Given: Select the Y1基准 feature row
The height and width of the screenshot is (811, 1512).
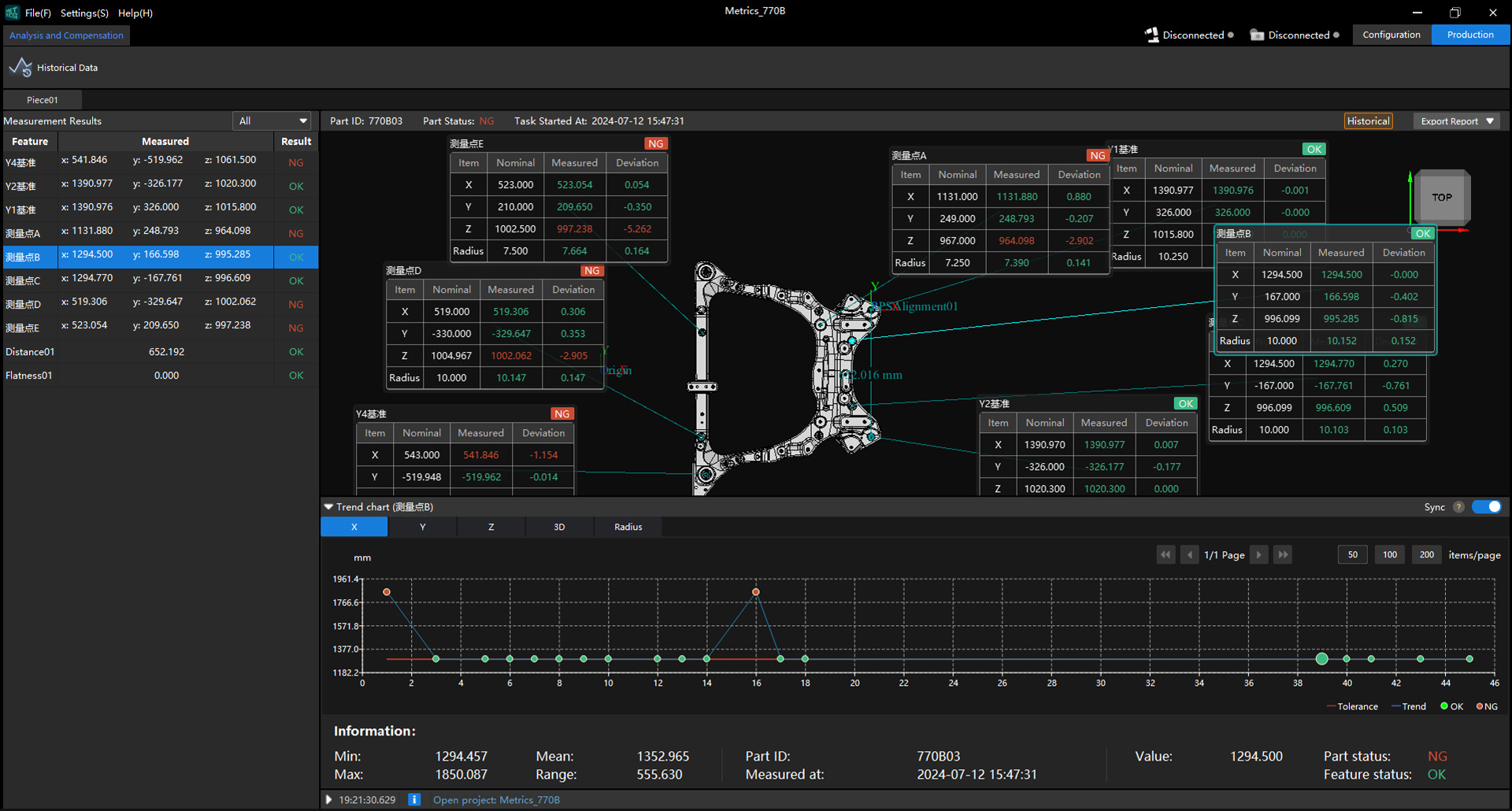Looking at the screenshot, I should pyautogui.click(x=160, y=209).
